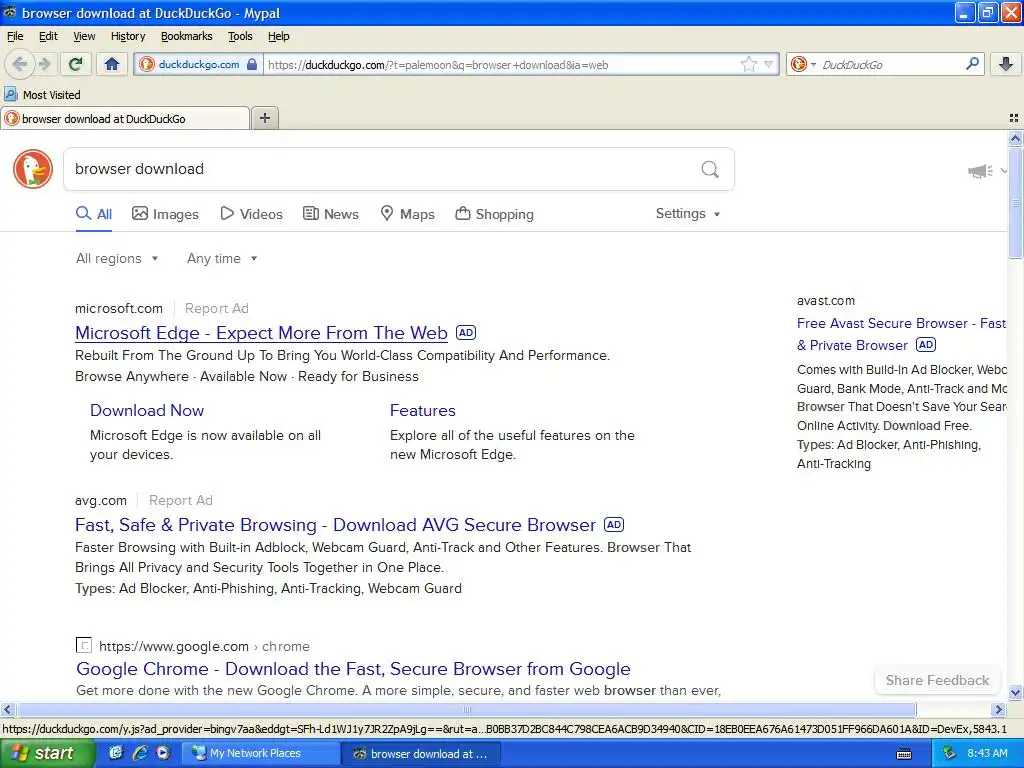The image size is (1024, 768).
Task: Open Most Visited bookmarks folder
Action: pos(43,95)
